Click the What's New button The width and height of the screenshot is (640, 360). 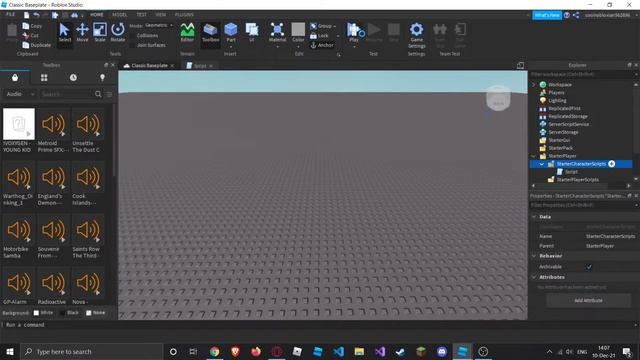tap(547, 15)
